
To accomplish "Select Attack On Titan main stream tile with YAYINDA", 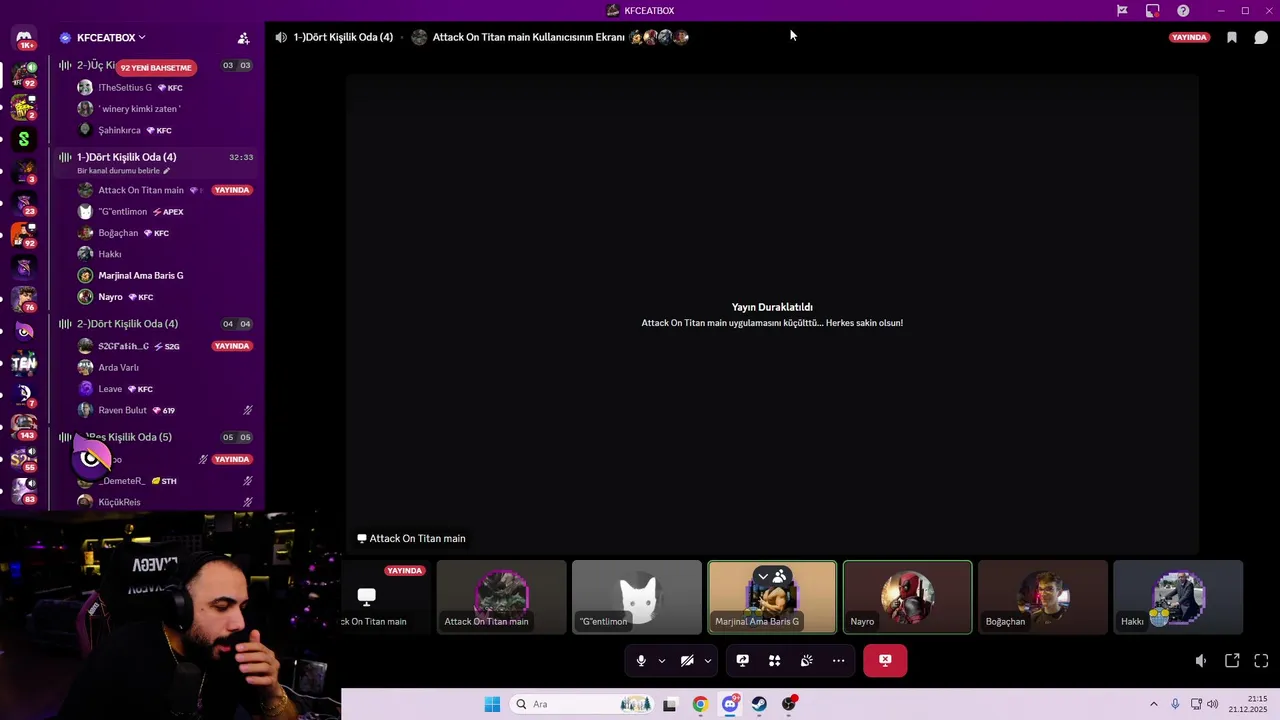I will pos(387,597).
